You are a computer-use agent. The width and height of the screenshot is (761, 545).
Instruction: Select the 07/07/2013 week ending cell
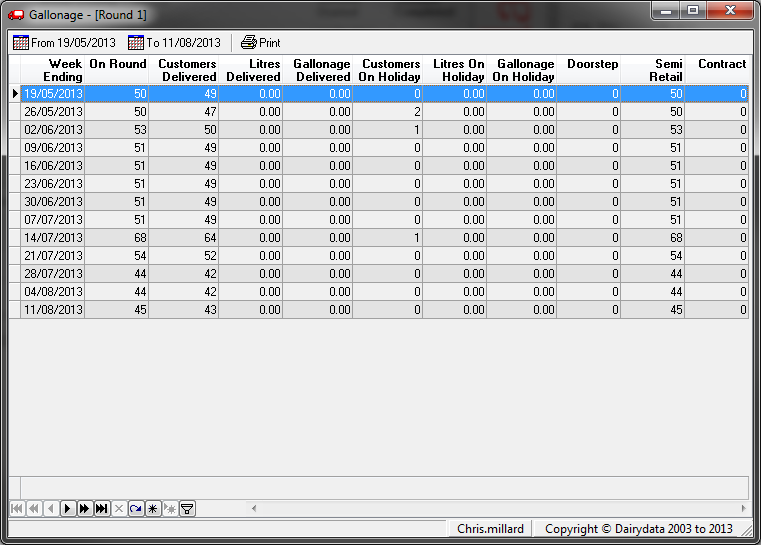click(53, 219)
